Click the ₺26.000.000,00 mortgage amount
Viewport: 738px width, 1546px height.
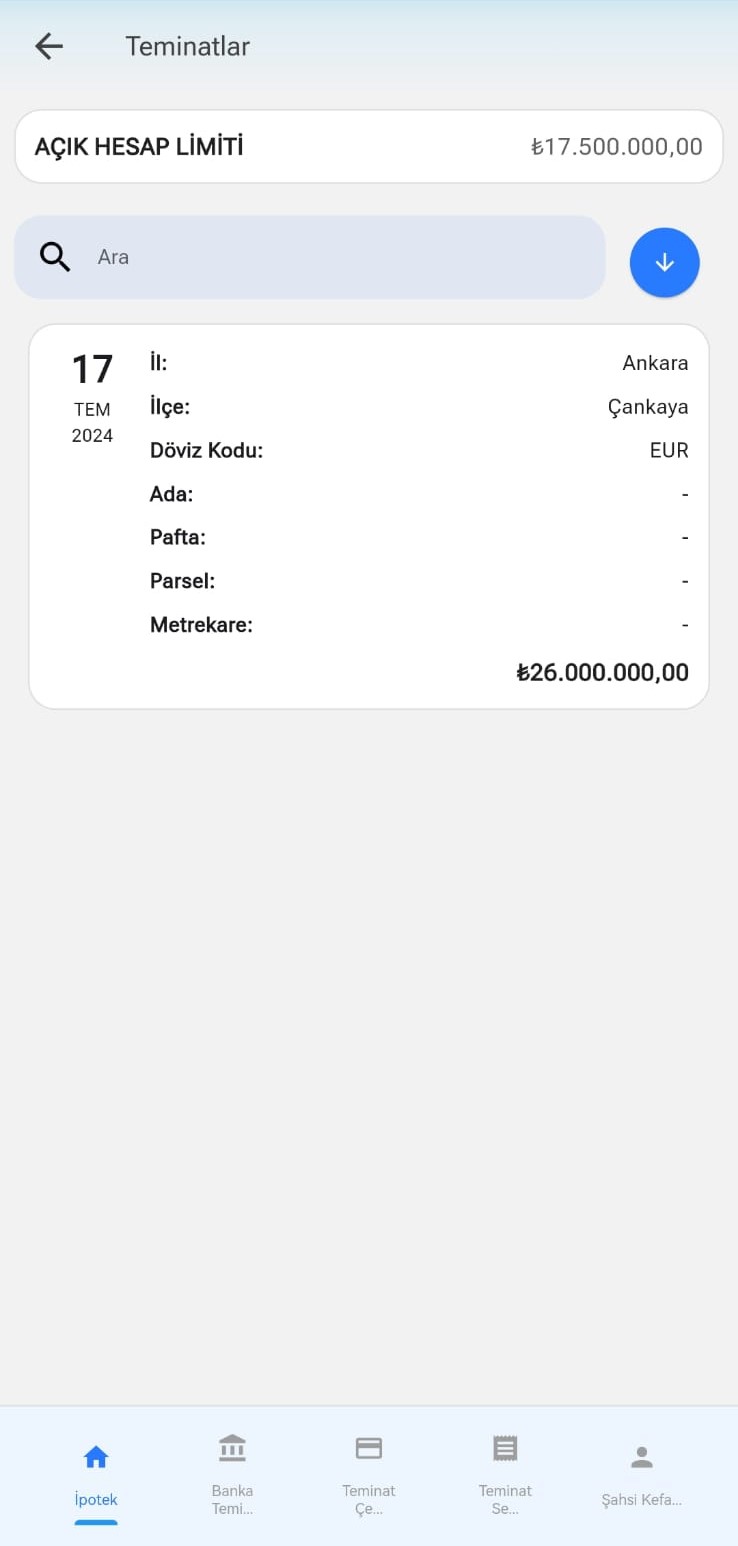pos(602,672)
